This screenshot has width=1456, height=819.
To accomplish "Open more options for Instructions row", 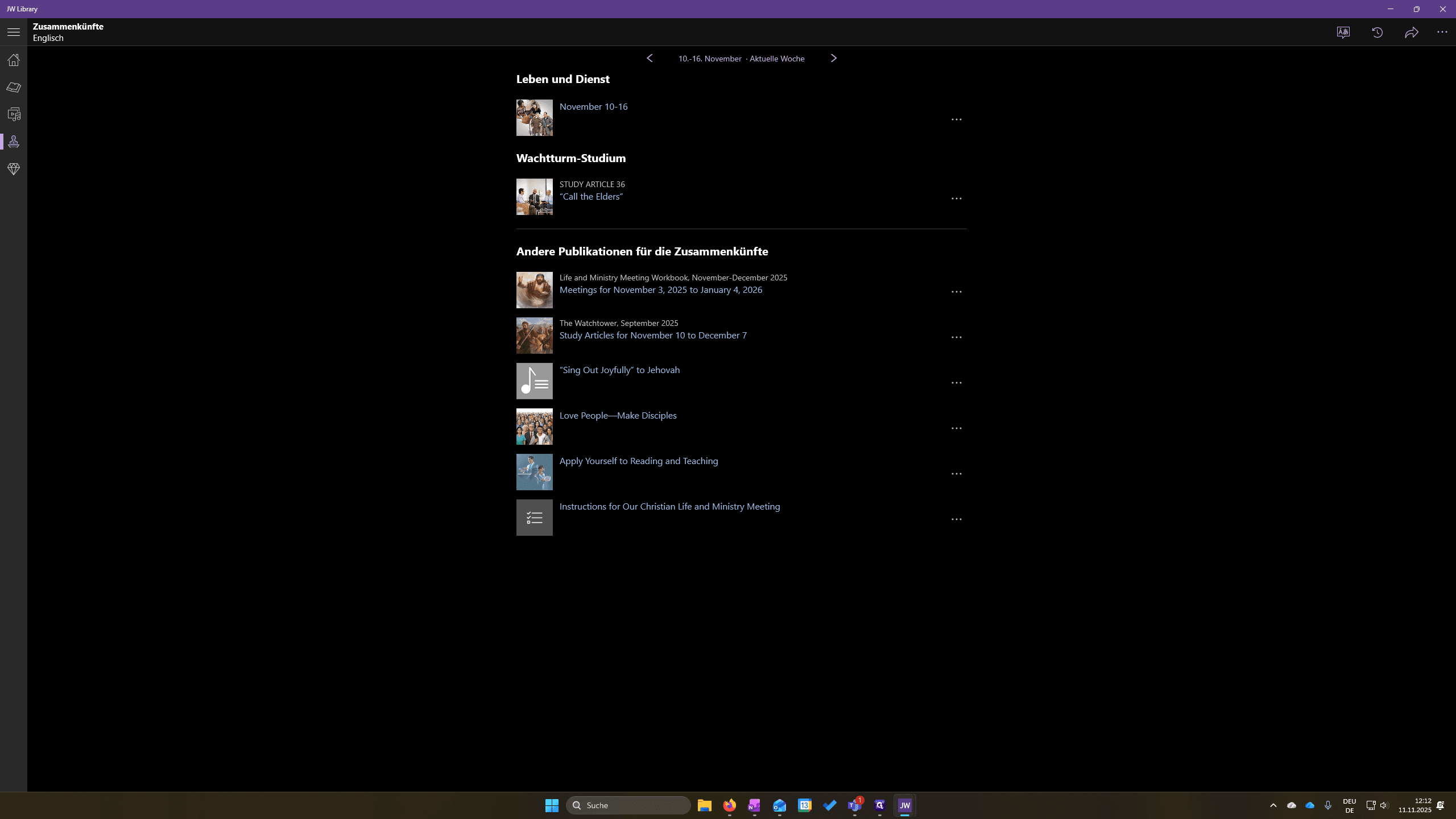I will pos(957,519).
